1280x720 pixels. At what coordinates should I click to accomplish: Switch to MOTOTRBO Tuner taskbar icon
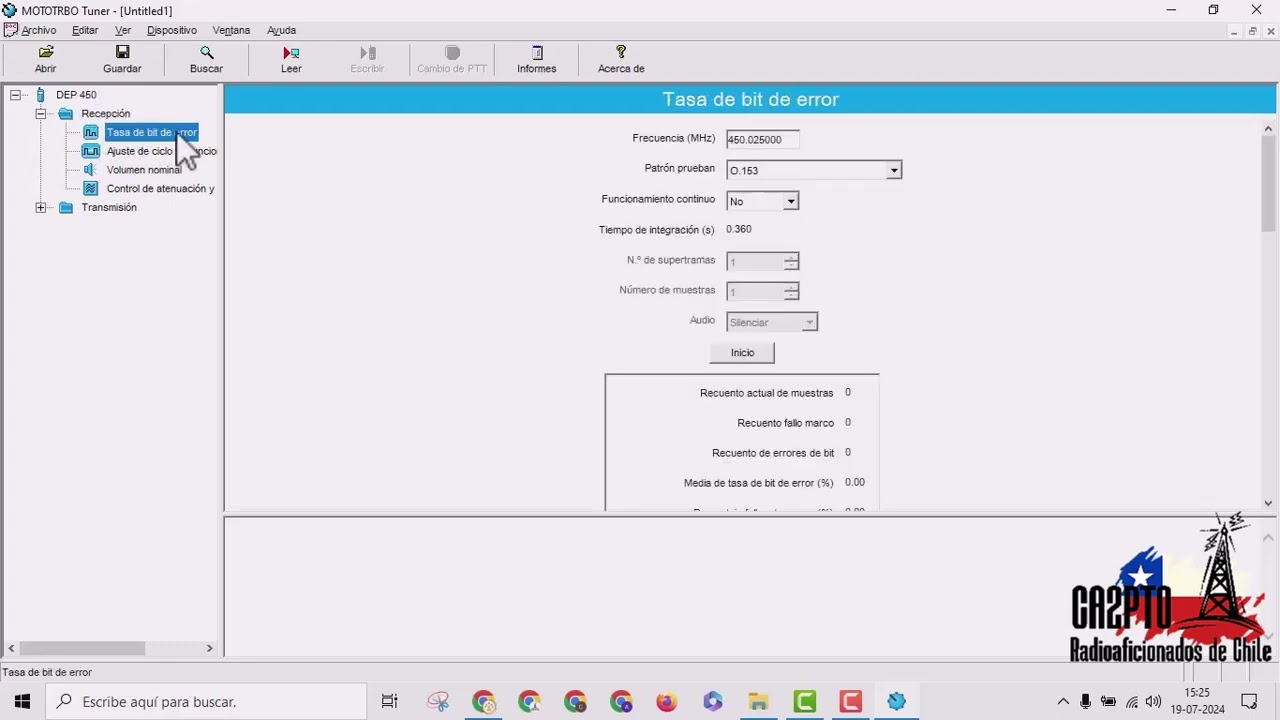point(896,702)
